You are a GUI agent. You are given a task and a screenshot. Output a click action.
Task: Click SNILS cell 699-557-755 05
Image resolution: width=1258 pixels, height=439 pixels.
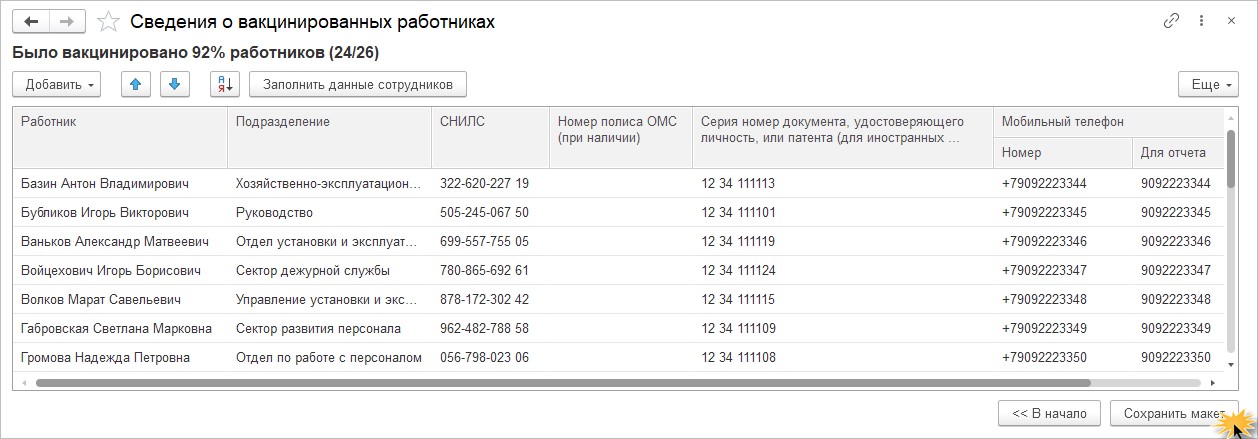click(491, 241)
